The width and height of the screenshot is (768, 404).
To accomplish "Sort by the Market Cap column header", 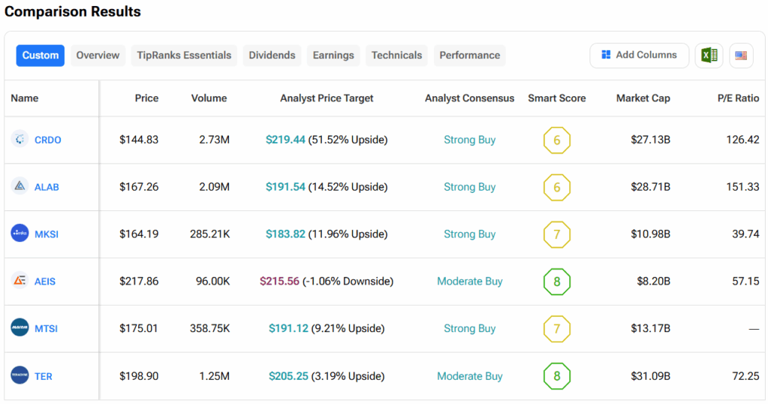I will (643, 98).
